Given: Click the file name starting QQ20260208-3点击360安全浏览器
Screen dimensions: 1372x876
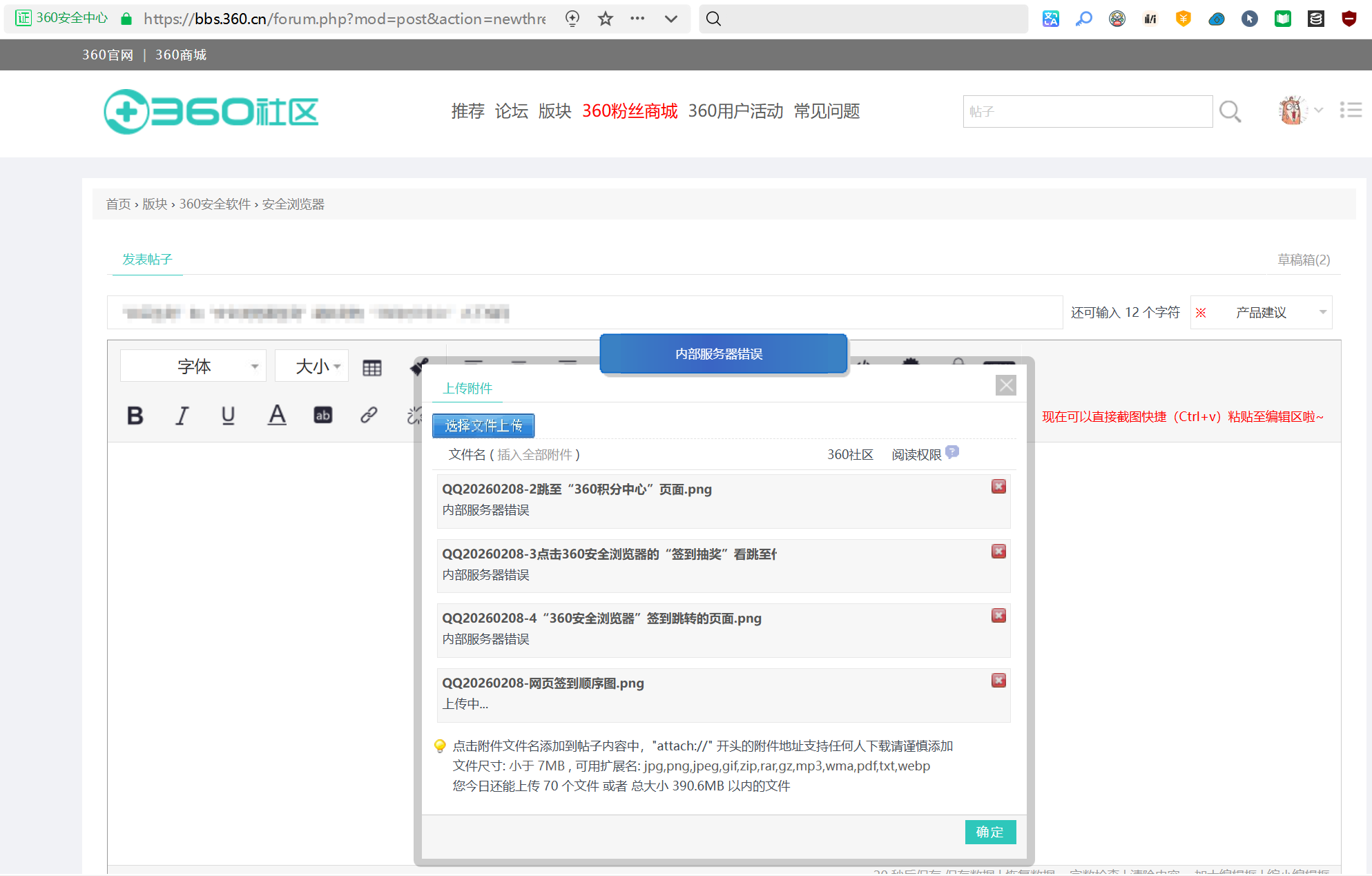Looking at the screenshot, I should [x=609, y=554].
